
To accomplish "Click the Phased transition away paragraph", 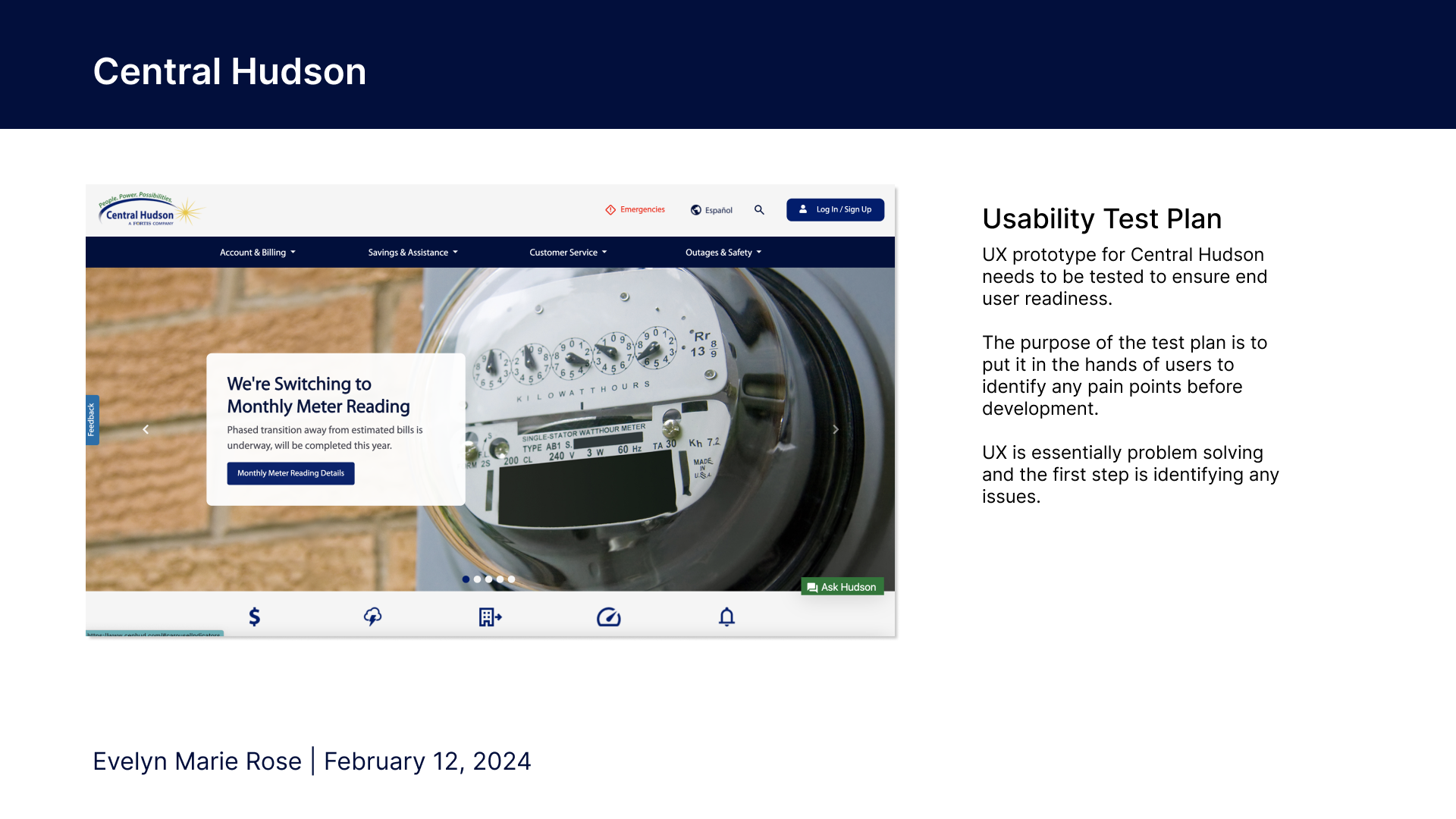I will 325,438.
